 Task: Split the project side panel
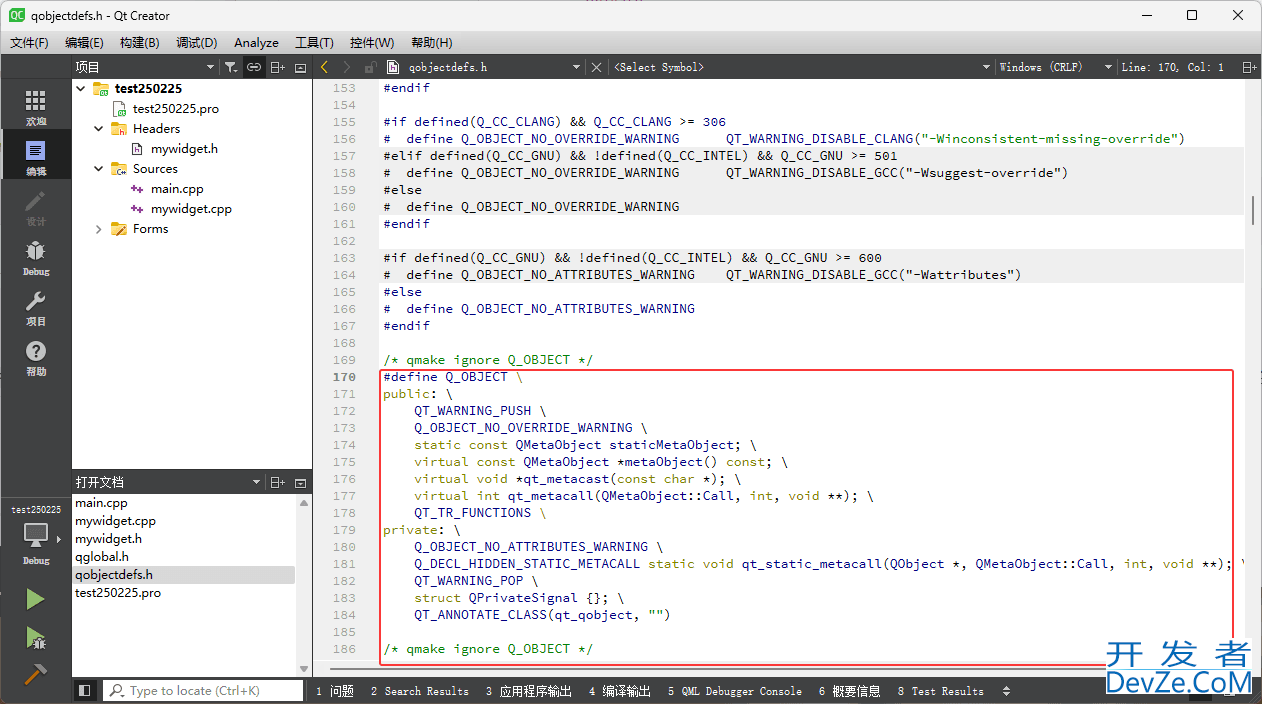[x=278, y=67]
